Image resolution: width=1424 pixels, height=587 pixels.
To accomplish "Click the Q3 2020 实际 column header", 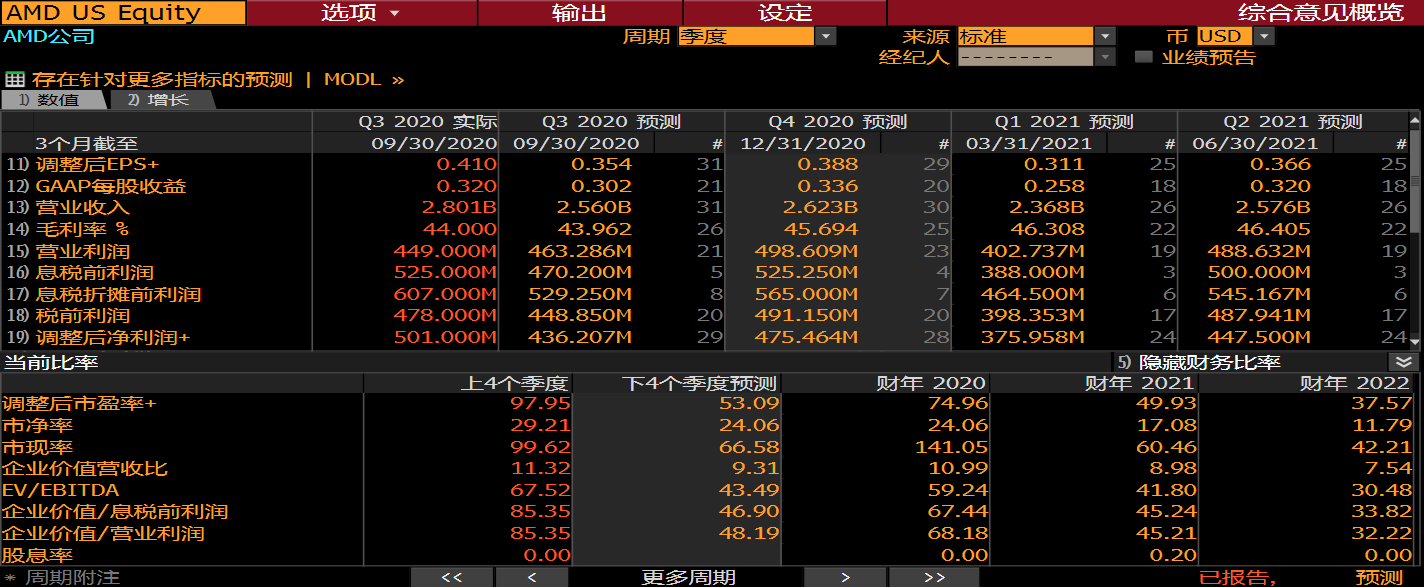I will 428,122.
